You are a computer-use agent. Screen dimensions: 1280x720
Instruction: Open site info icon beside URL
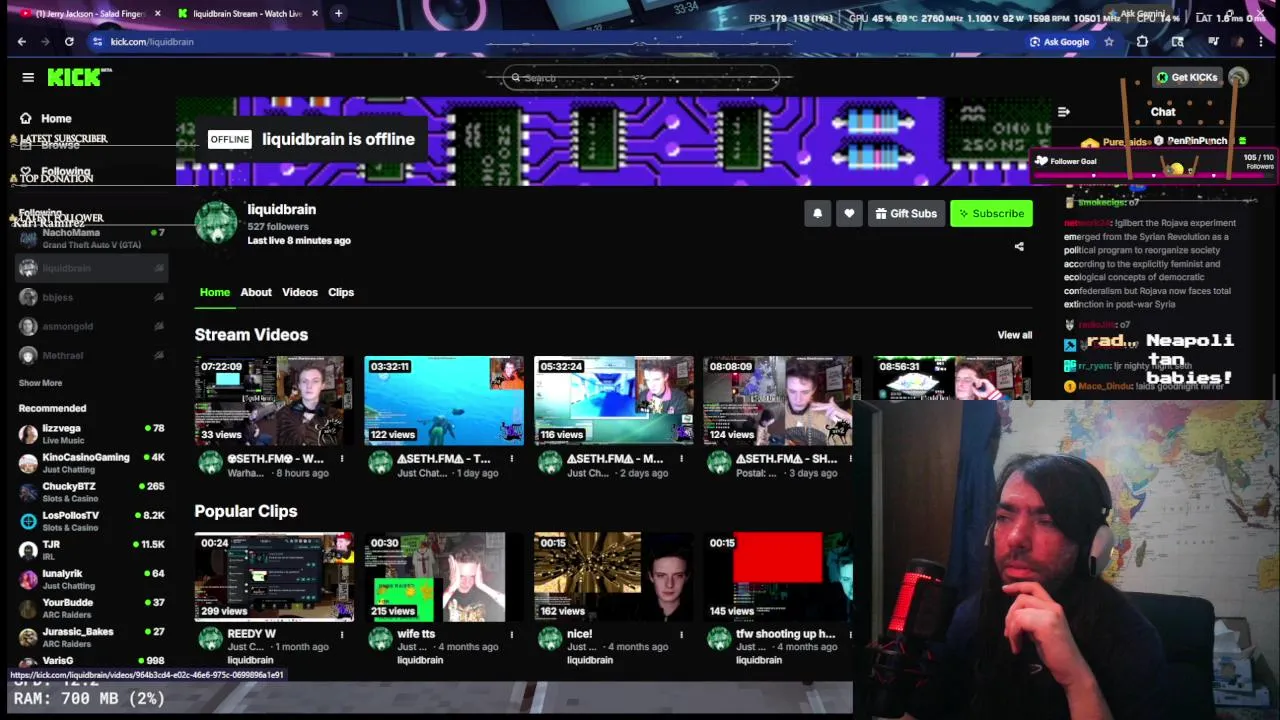pos(97,42)
